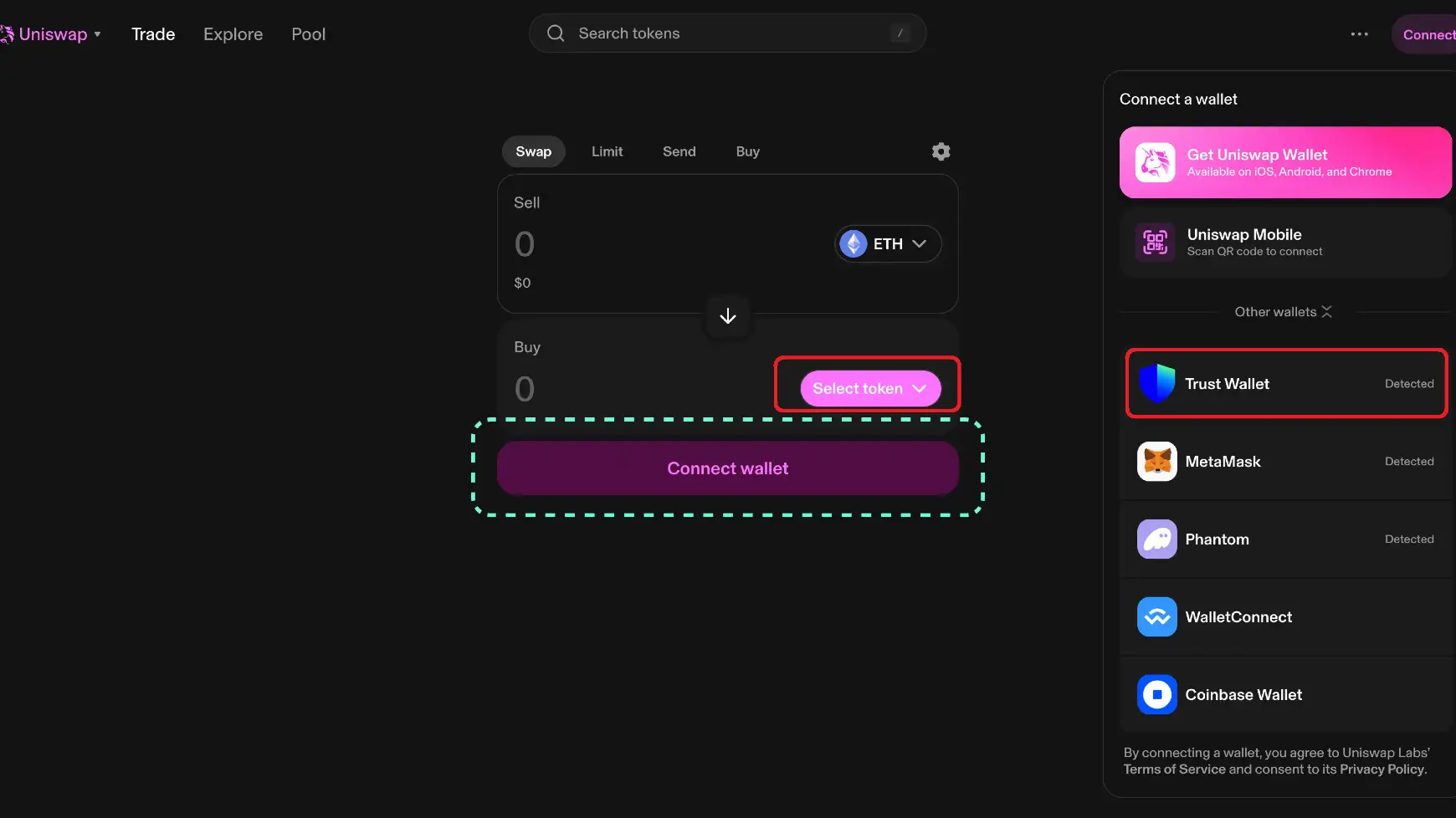Switch to the Buy tab
The image size is (1456, 818).
748,151
